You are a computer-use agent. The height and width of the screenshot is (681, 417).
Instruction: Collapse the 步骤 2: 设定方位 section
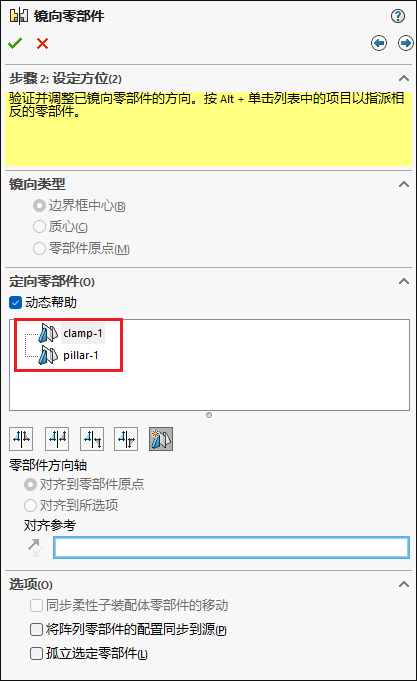[x=404, y=78]
